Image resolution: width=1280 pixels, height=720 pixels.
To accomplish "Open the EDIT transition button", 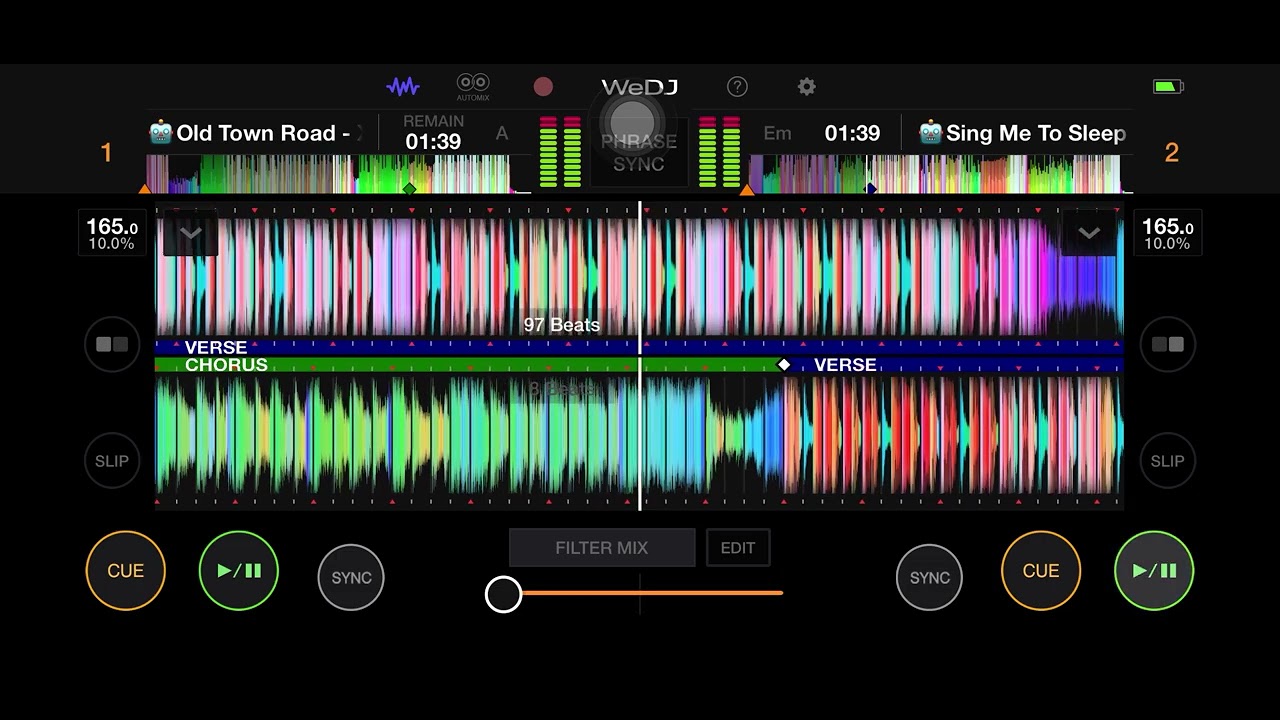I will (738, 548).
